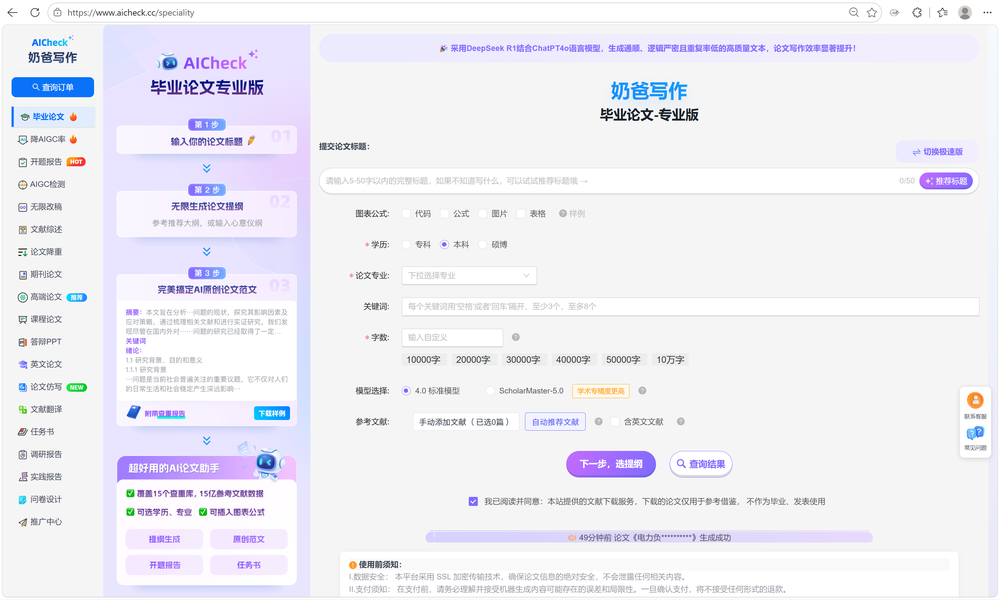Enable the 含英文文献 checkbox
This screenshot has width=1000, height=600.
click(x=615, y=421)
